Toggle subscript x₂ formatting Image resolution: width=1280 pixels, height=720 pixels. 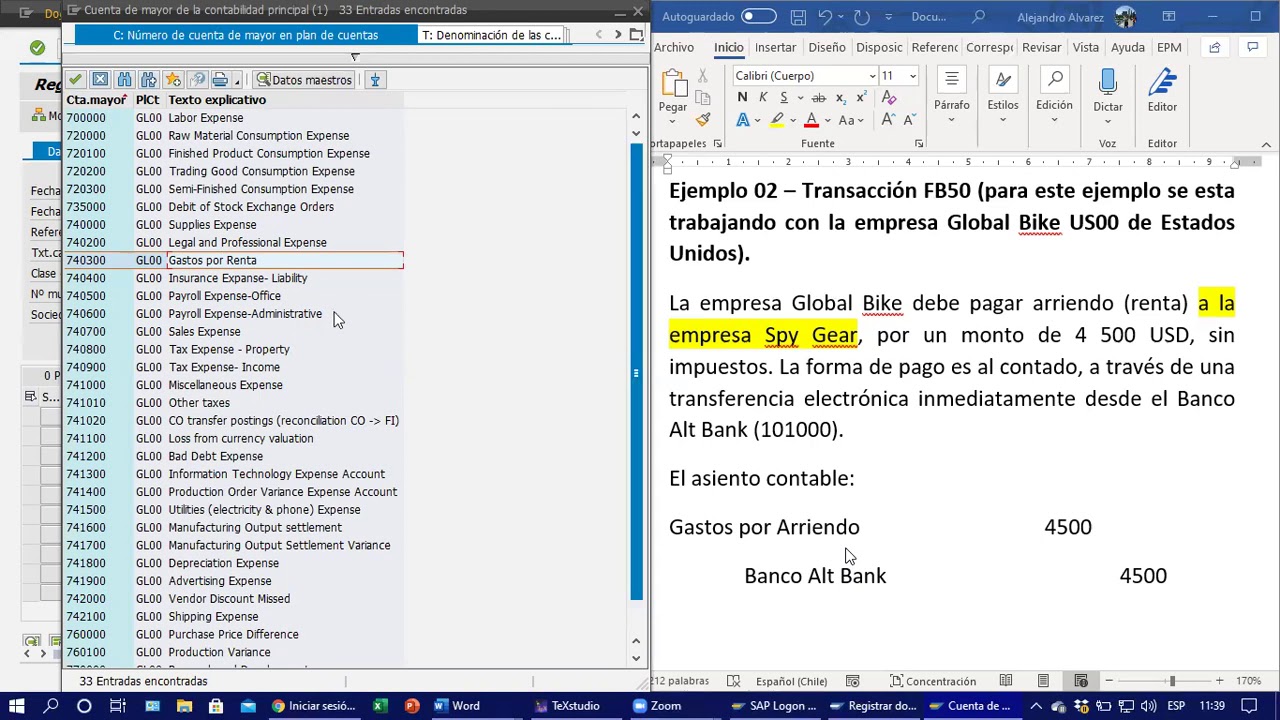[841, 98]
